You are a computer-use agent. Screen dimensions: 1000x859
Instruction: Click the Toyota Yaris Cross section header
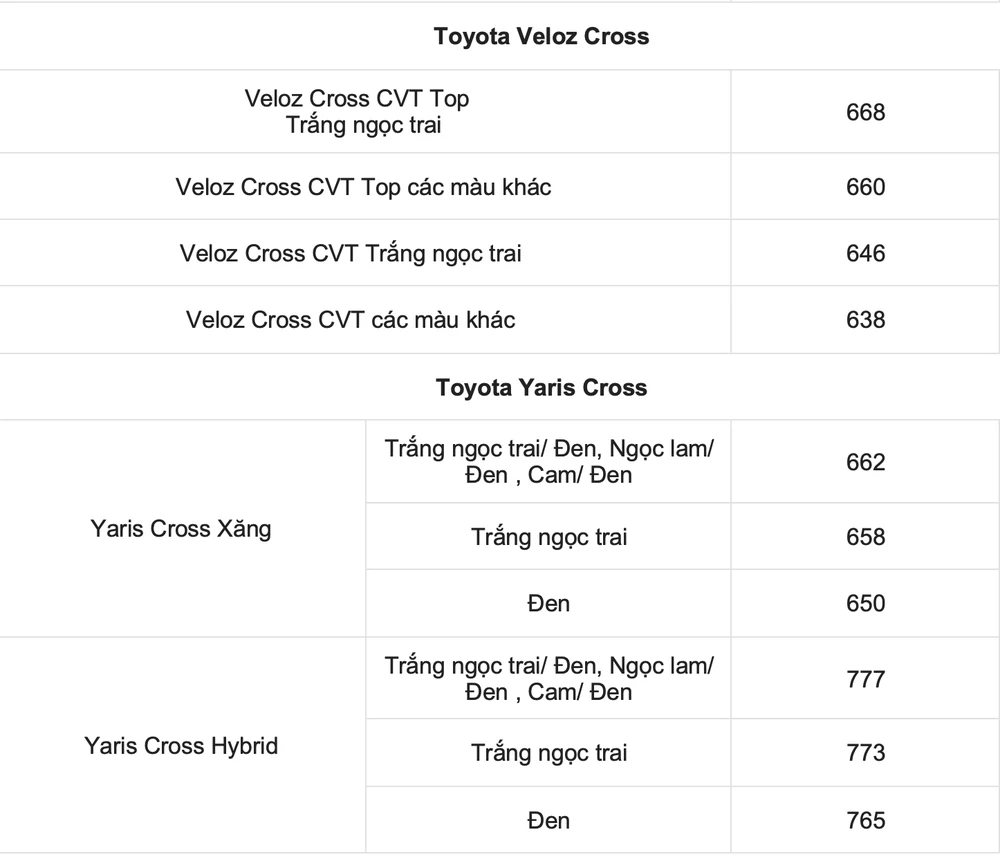click(541, 387)
